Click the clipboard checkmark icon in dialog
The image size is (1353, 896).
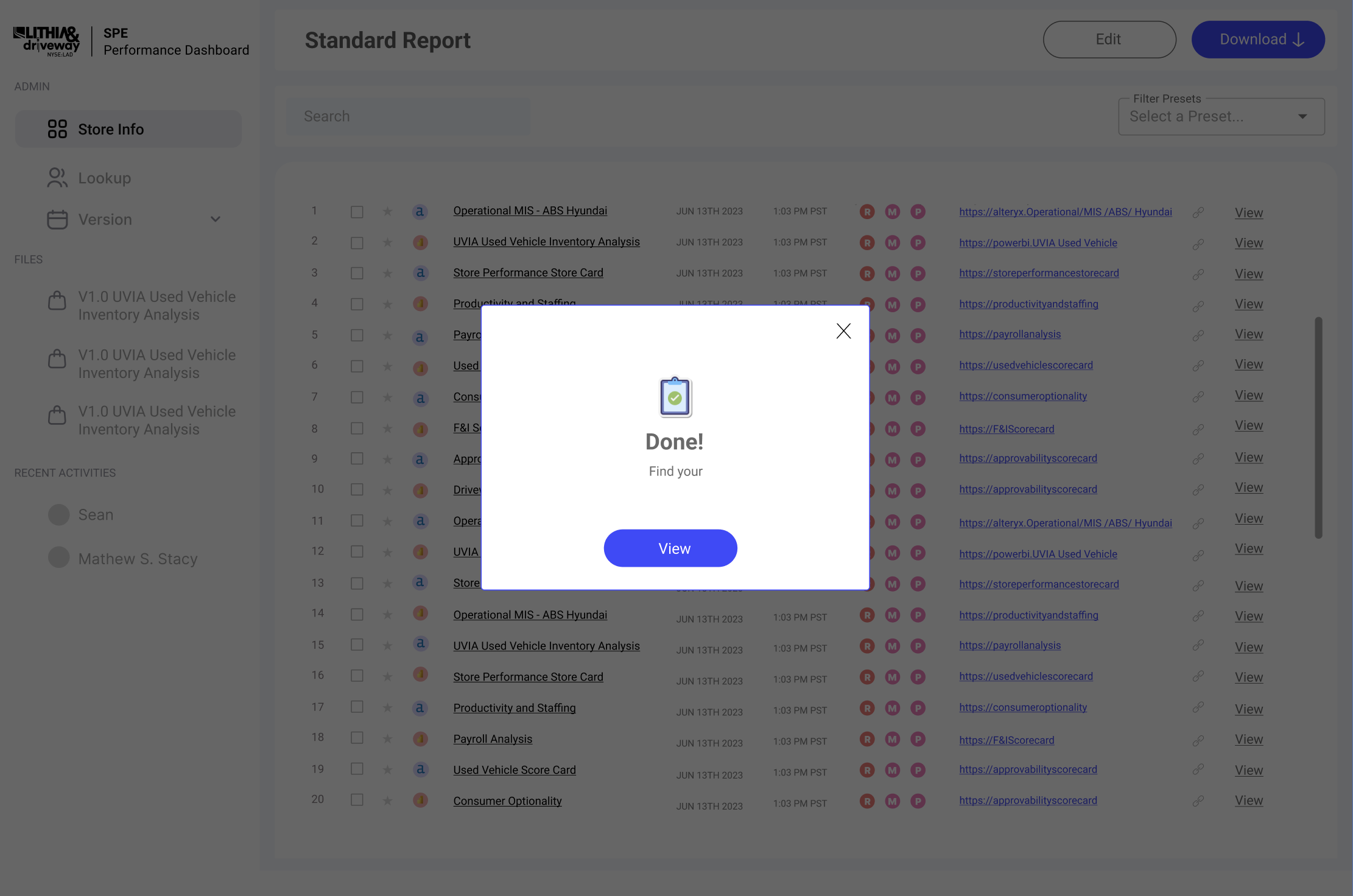675,397
